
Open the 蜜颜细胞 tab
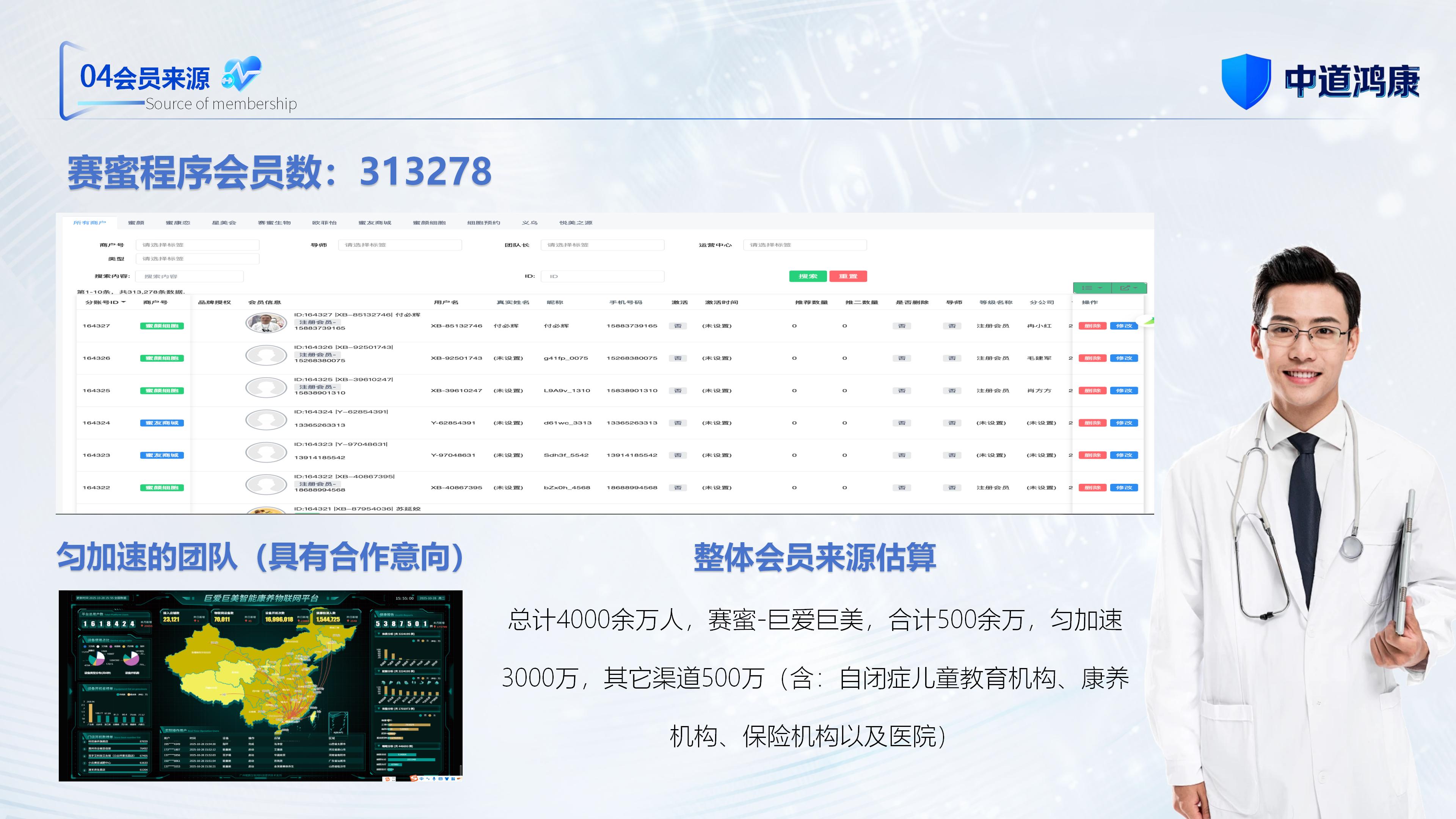[x=429, y=223]
